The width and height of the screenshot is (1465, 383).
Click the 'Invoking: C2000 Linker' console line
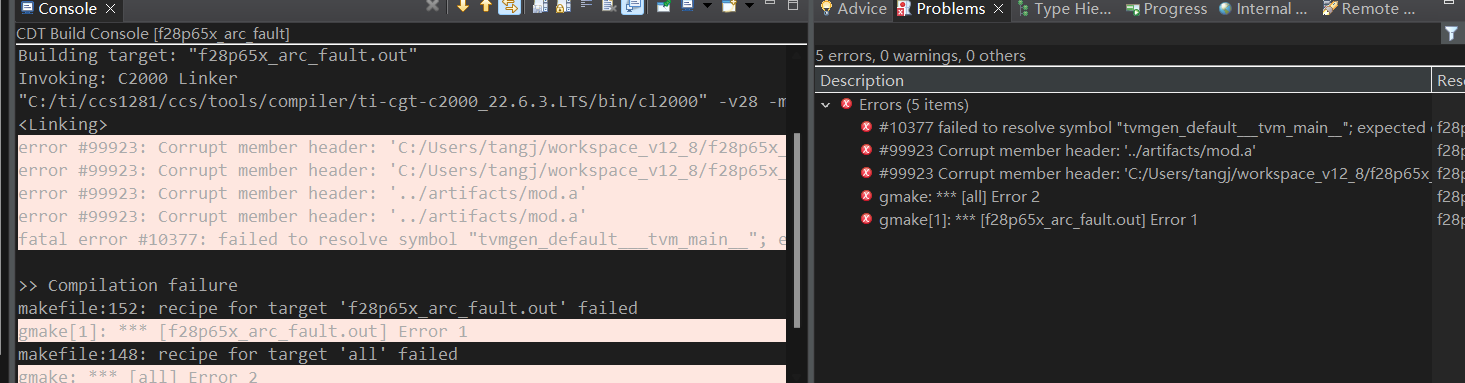click(127, 78)
